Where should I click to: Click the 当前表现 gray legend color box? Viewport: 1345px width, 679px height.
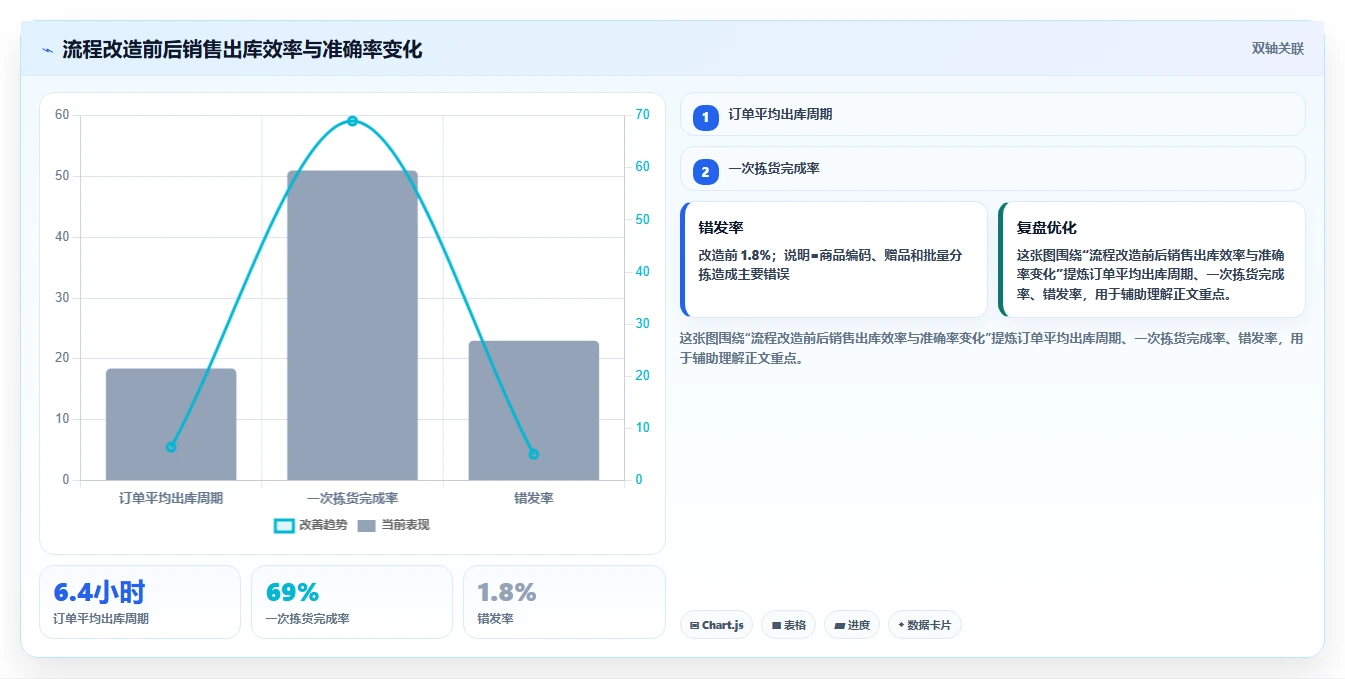(x=366, y=526)
